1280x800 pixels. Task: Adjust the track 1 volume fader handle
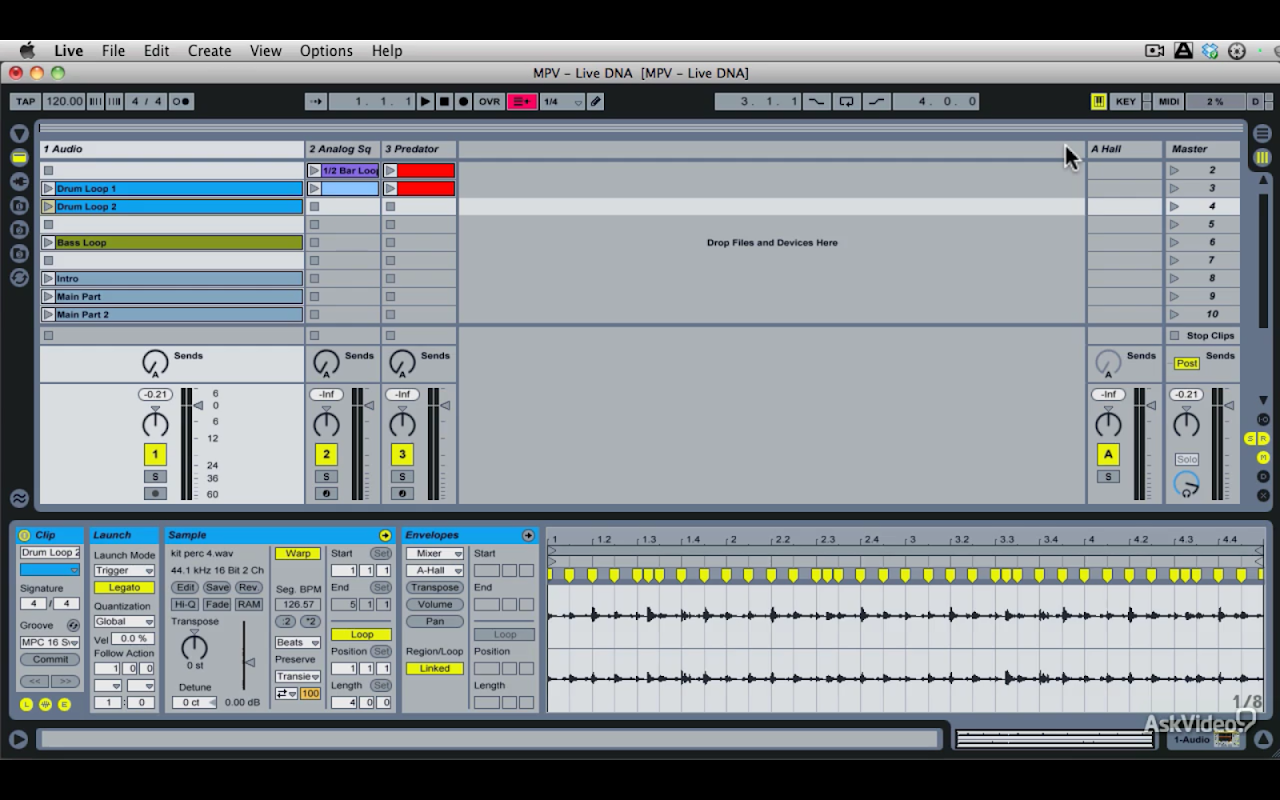[198, 405]
